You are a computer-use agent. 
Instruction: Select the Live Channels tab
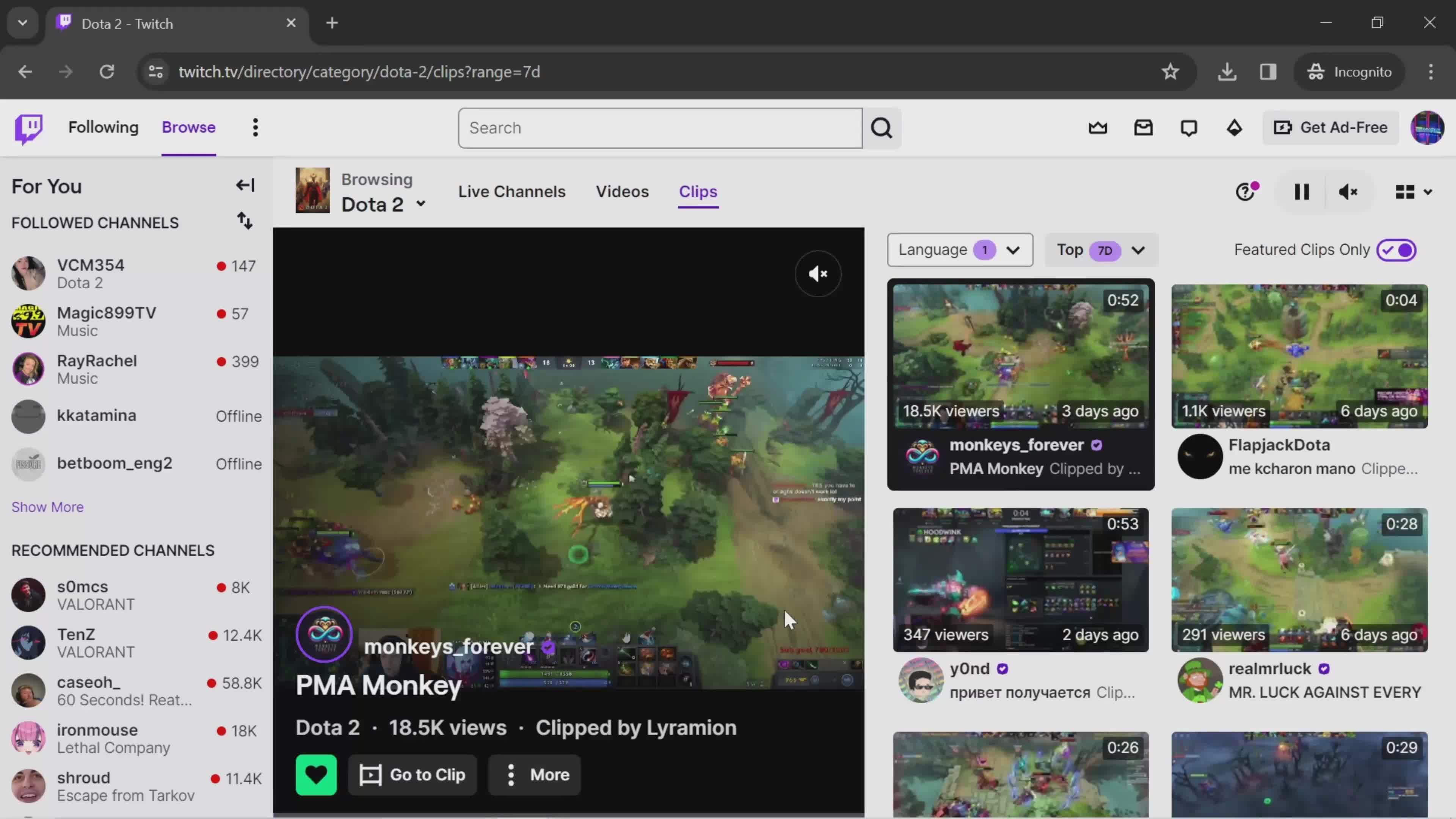pos(512,191)
